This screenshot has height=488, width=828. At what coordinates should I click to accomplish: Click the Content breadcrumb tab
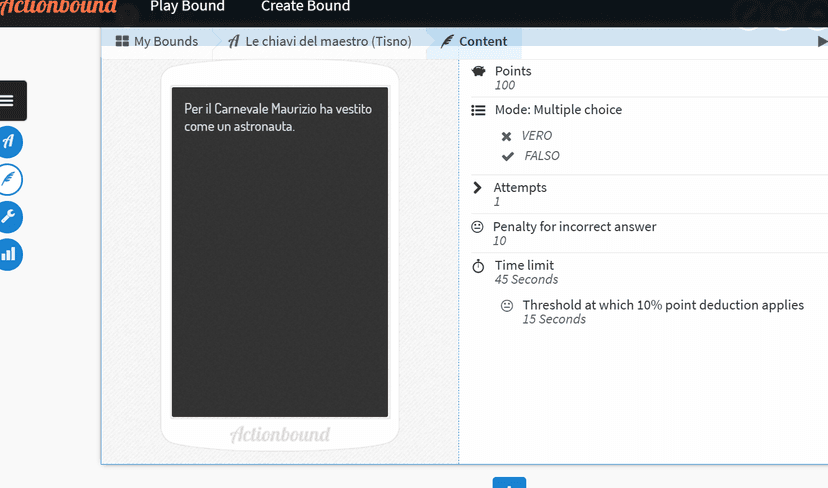pyautogui.click(x=482, y=42)
